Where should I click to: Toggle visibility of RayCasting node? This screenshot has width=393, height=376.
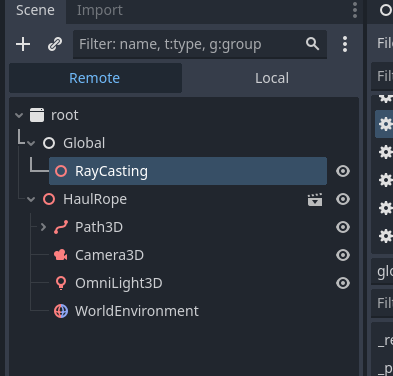[x=343, y=171]
